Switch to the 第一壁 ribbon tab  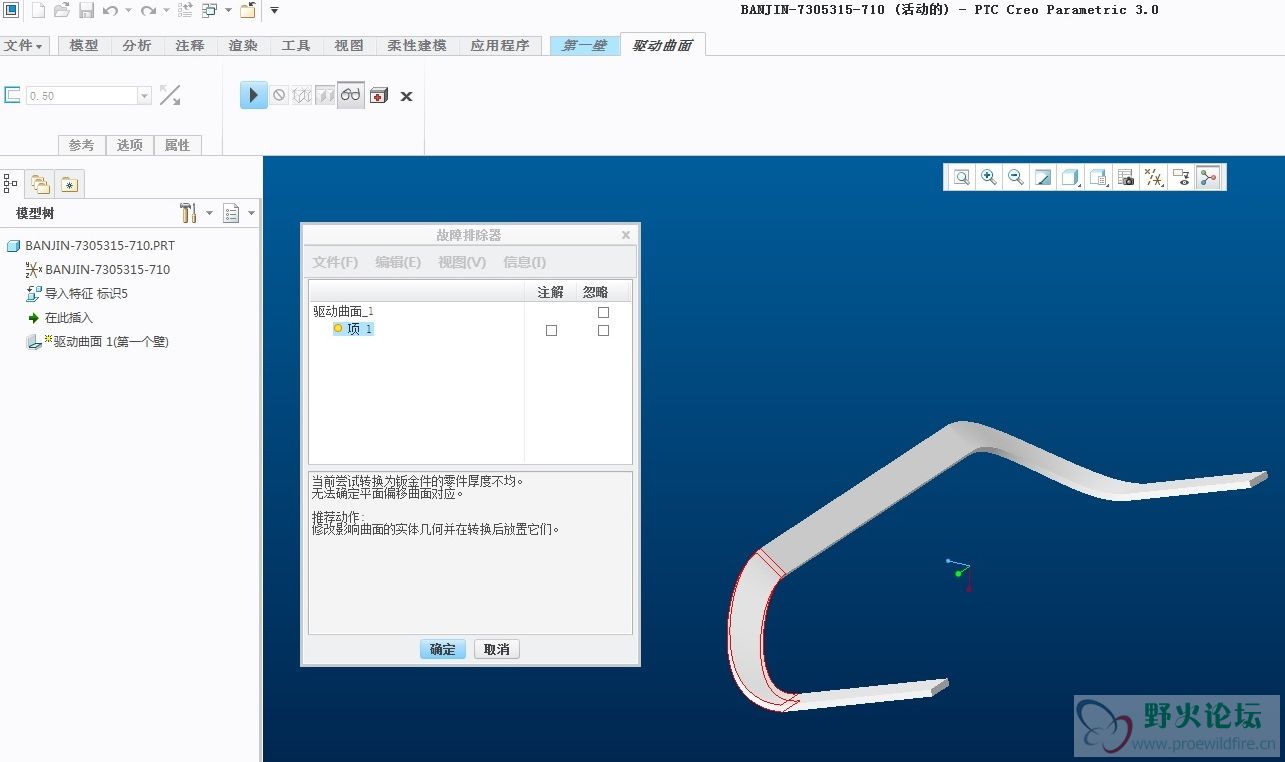585,46
